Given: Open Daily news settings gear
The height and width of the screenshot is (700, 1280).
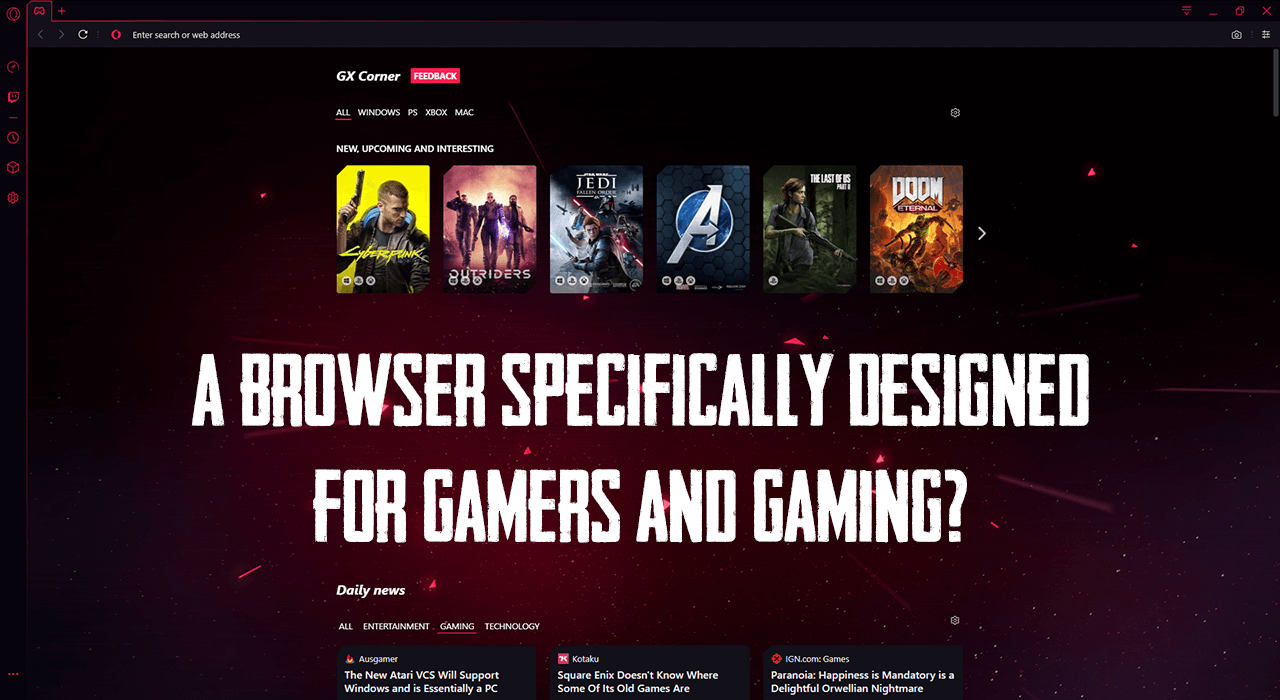Looking at the screenshot, I should (x=955, y=621).
